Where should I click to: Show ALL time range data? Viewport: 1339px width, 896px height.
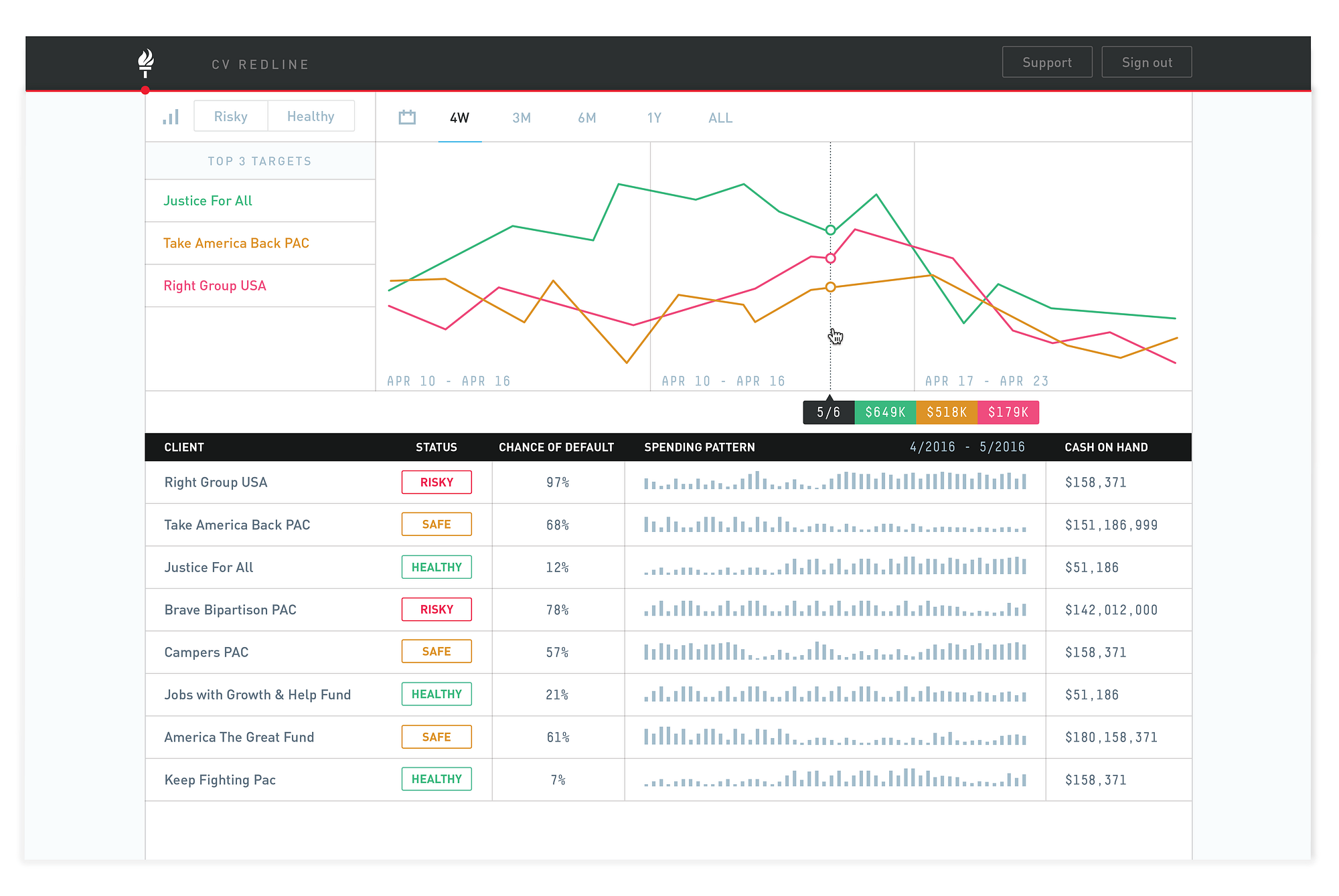720,118
